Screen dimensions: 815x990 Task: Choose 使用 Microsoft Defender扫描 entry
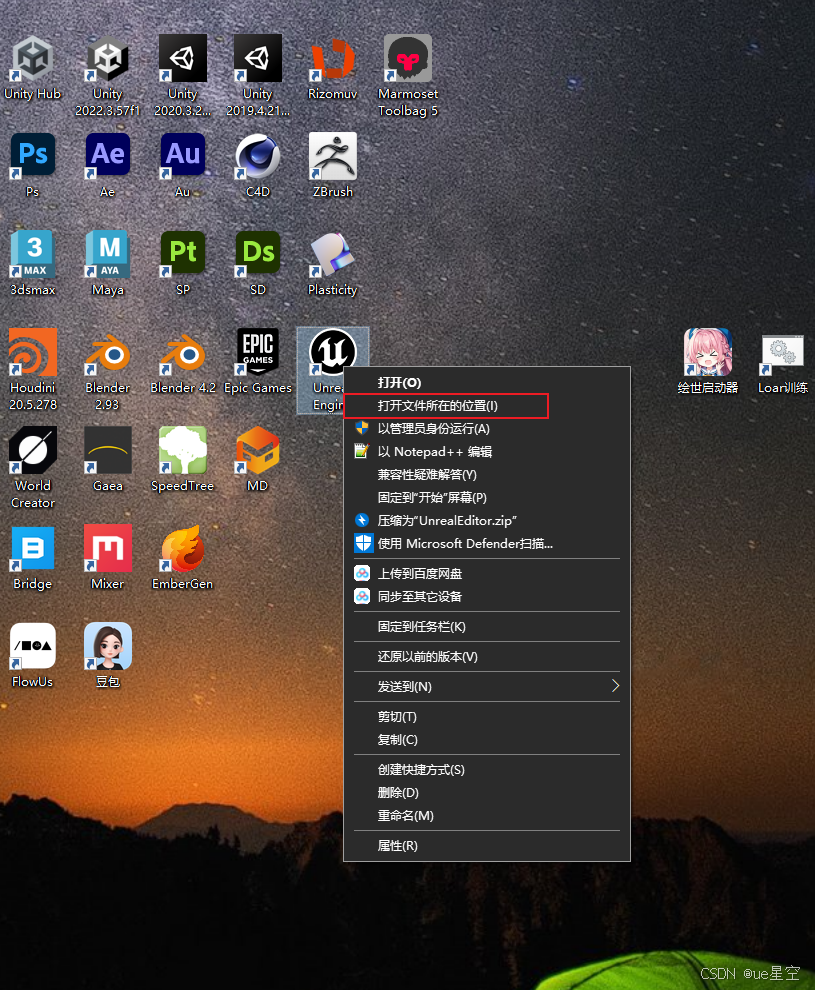[x=487, y=544]
